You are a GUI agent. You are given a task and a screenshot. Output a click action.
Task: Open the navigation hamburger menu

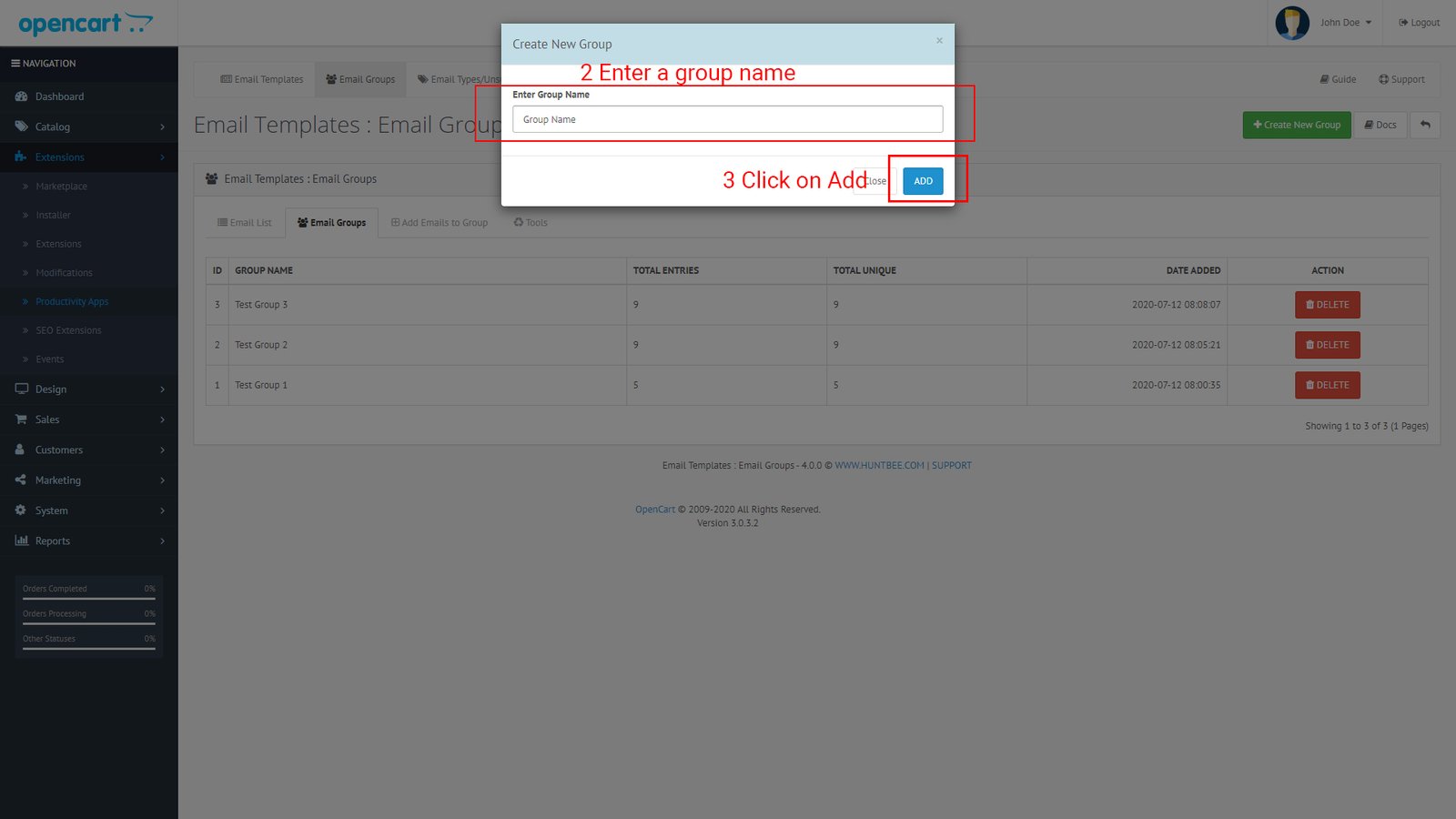(15, 63)
